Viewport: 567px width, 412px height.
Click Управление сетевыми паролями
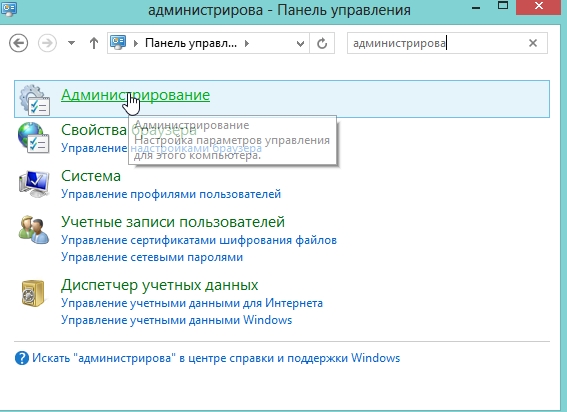click(x=152, y=257)
